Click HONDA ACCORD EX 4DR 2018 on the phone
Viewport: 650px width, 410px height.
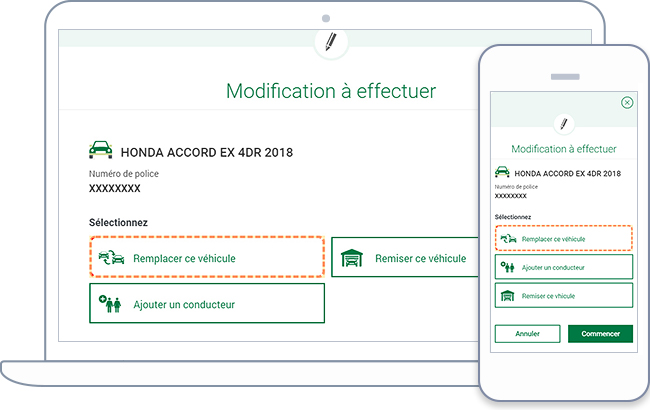click(x=568, y=173)
